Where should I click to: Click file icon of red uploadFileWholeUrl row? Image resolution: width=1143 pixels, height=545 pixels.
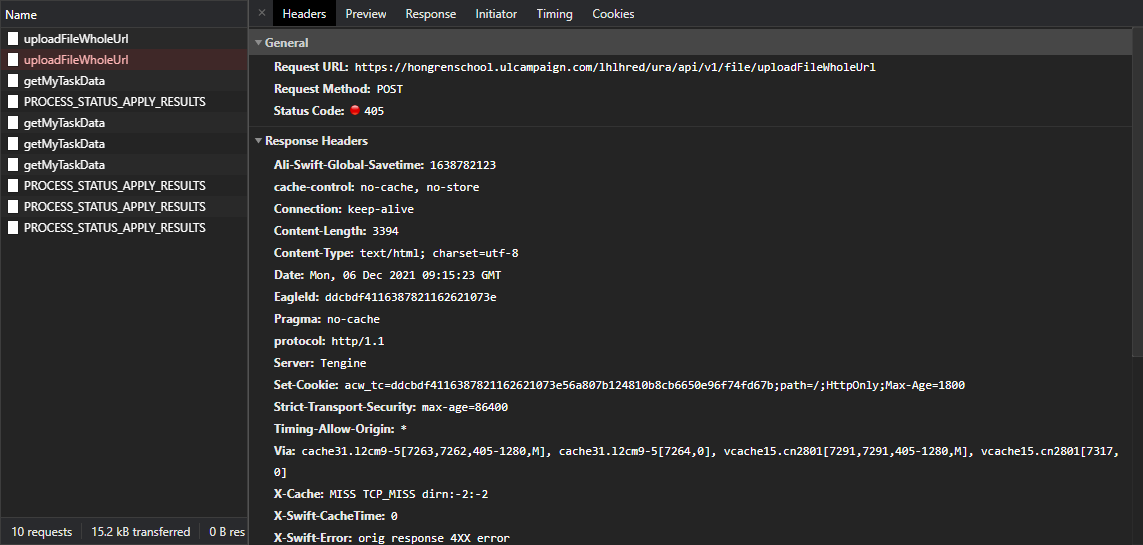[13, 60]
